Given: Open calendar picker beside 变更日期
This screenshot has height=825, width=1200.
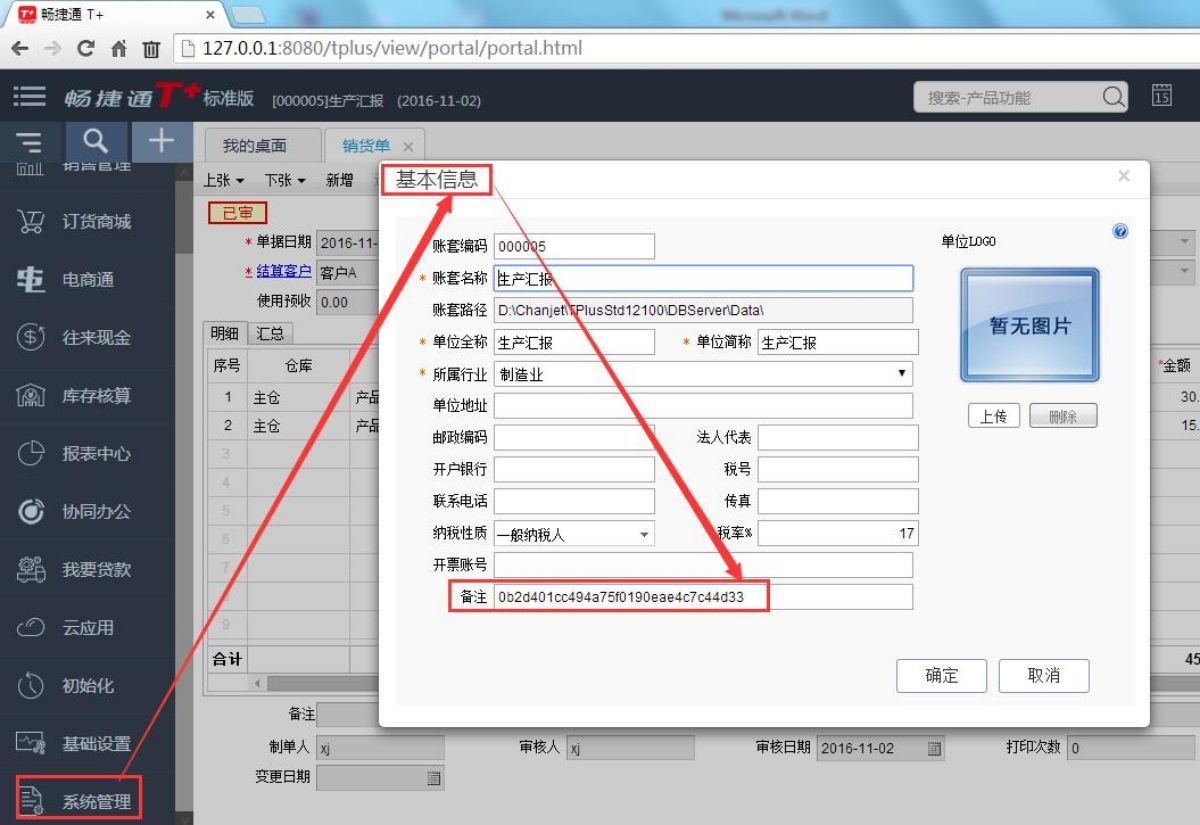Looking at the screenshot, I should pos(434,779).
